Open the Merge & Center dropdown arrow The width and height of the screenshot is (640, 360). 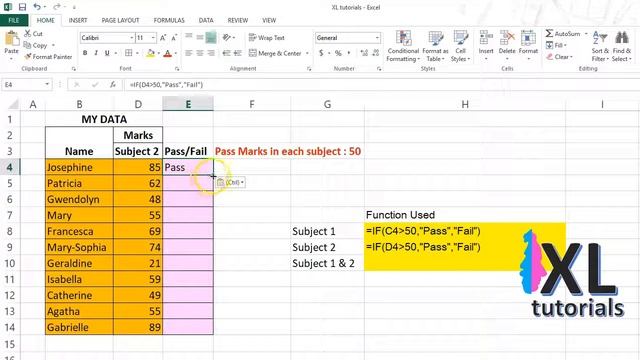tap(307, 53)
